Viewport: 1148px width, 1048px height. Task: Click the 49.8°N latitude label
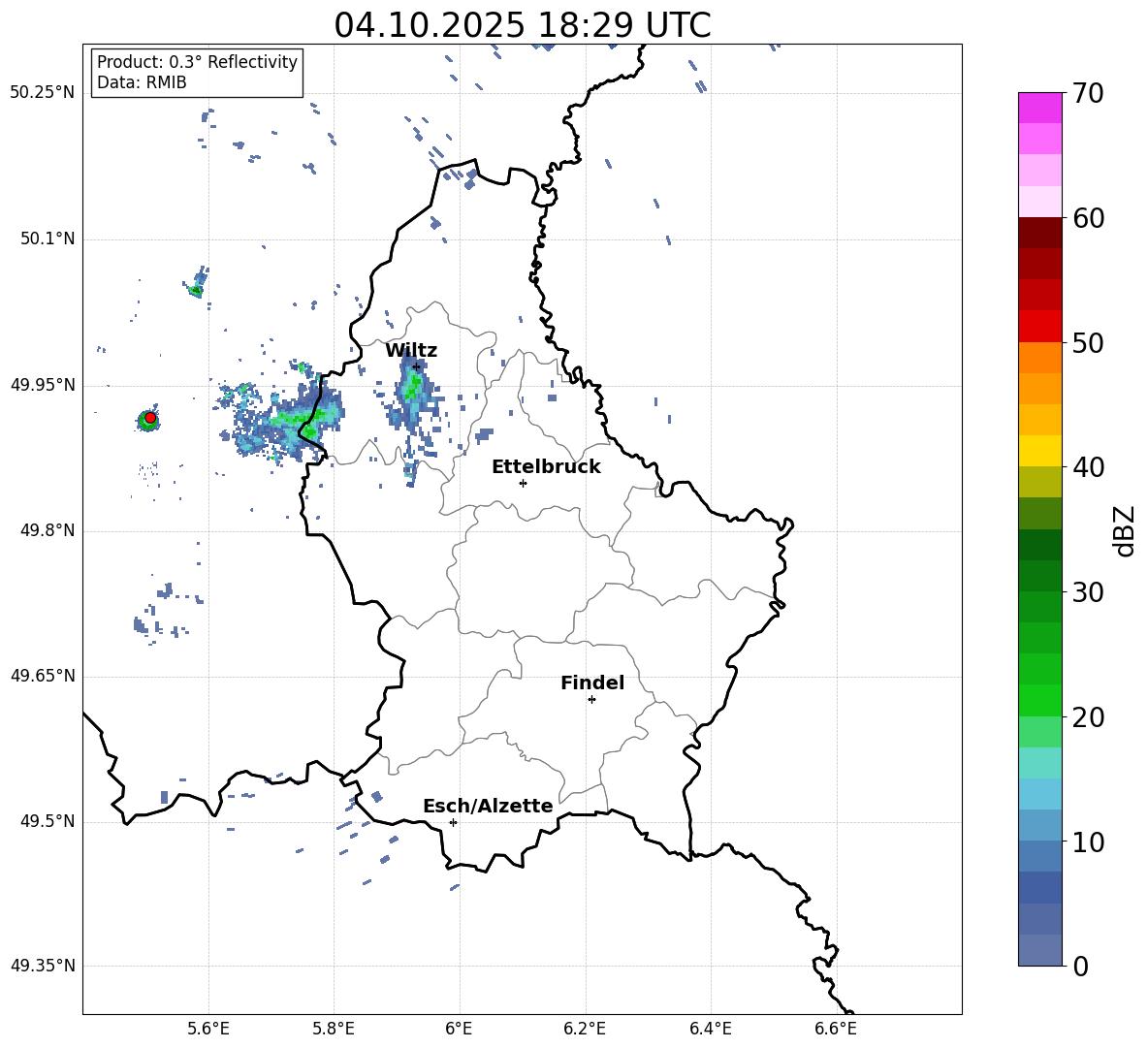pos(48,530)
